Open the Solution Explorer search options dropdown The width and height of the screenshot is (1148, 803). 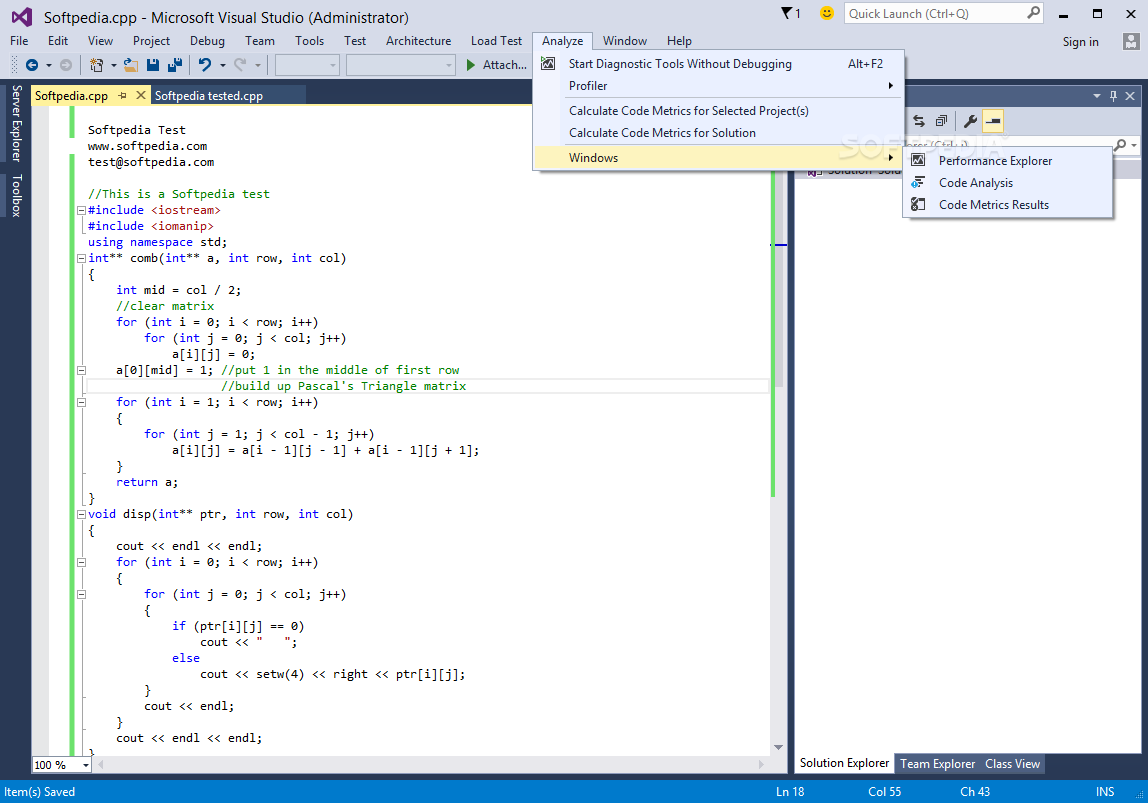tap(1134, 145)
